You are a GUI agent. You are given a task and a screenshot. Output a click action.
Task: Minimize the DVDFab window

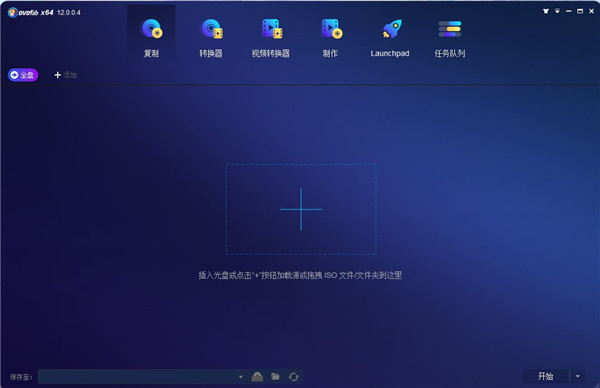(x=569, y=11)
